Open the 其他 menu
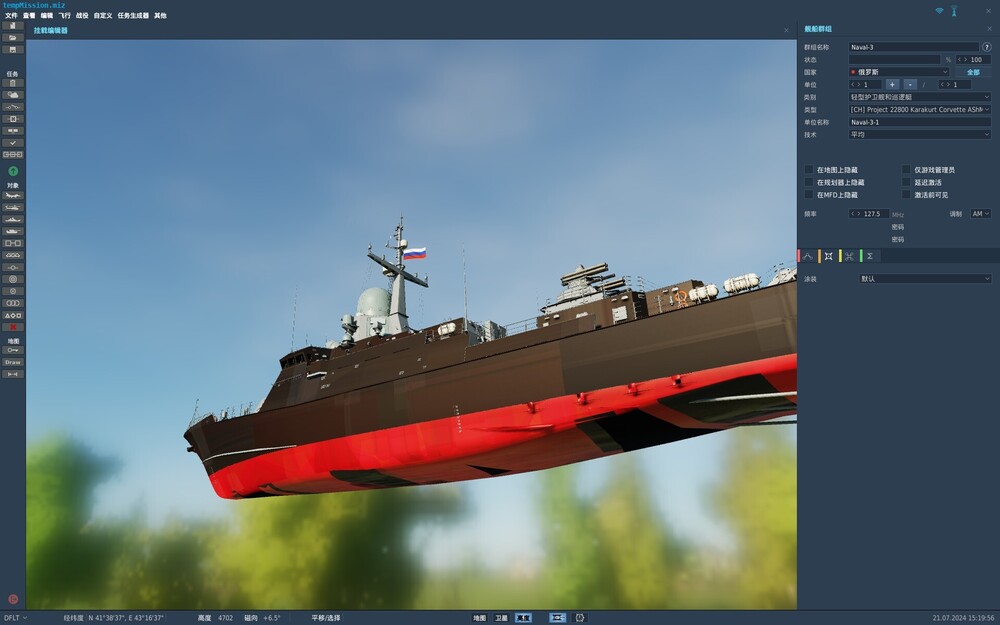1000x625 pixels. [160, 15]
